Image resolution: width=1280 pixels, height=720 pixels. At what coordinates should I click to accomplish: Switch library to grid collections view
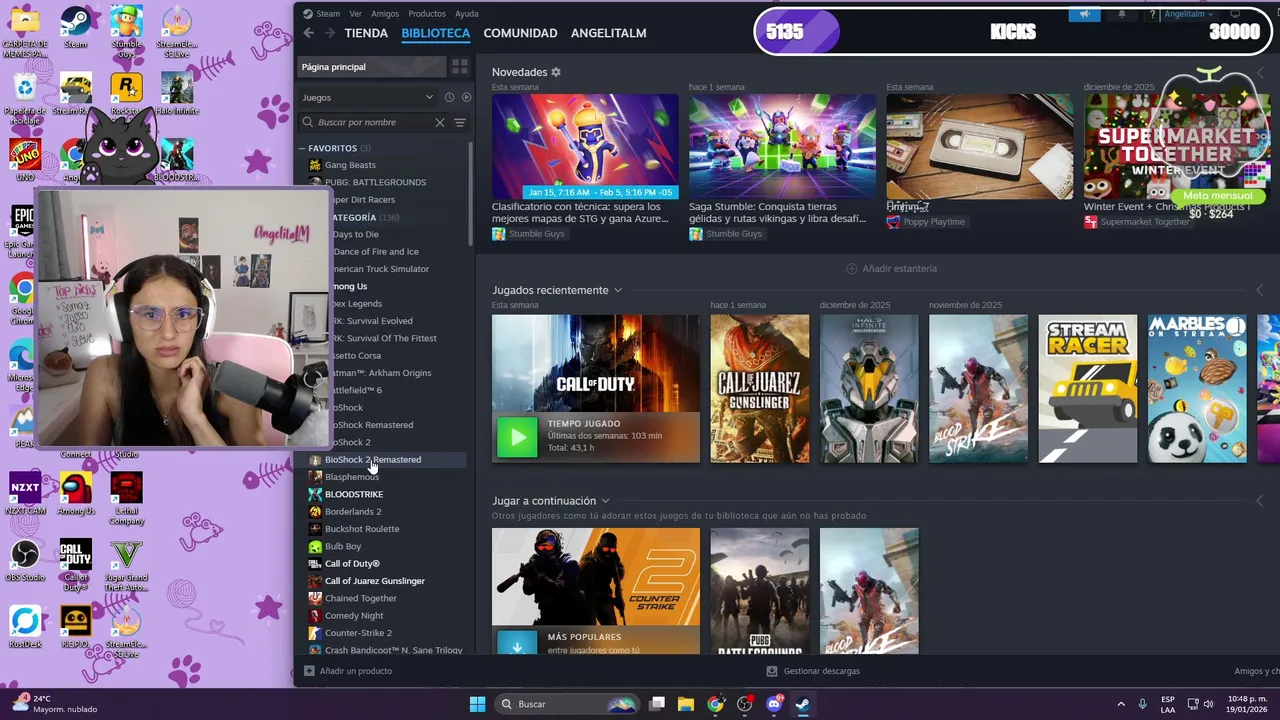click(460, 67)
